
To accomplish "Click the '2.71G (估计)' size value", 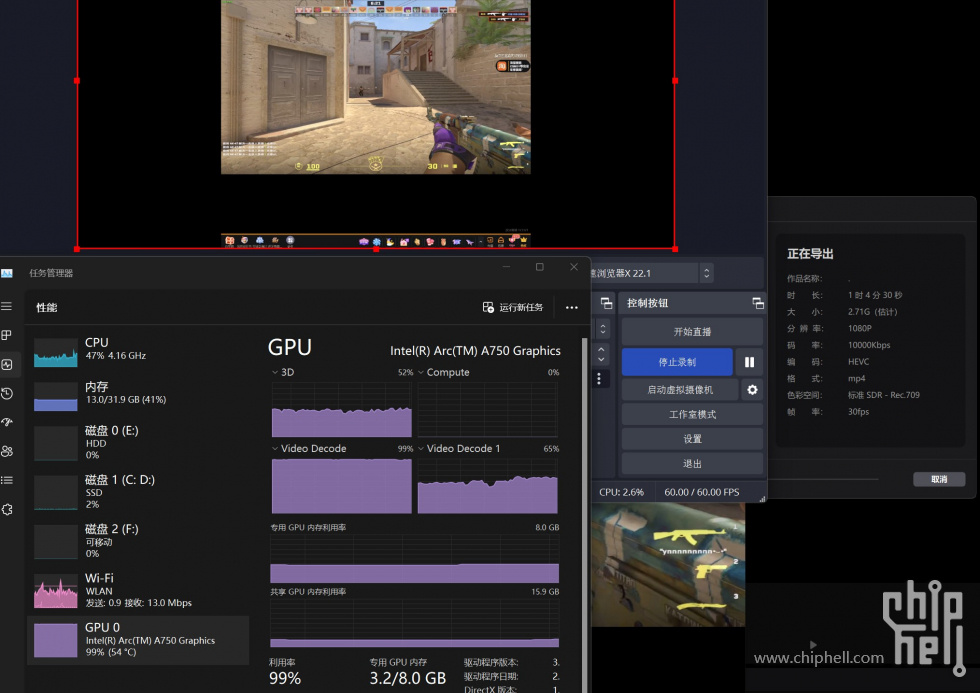I will 872,312.
